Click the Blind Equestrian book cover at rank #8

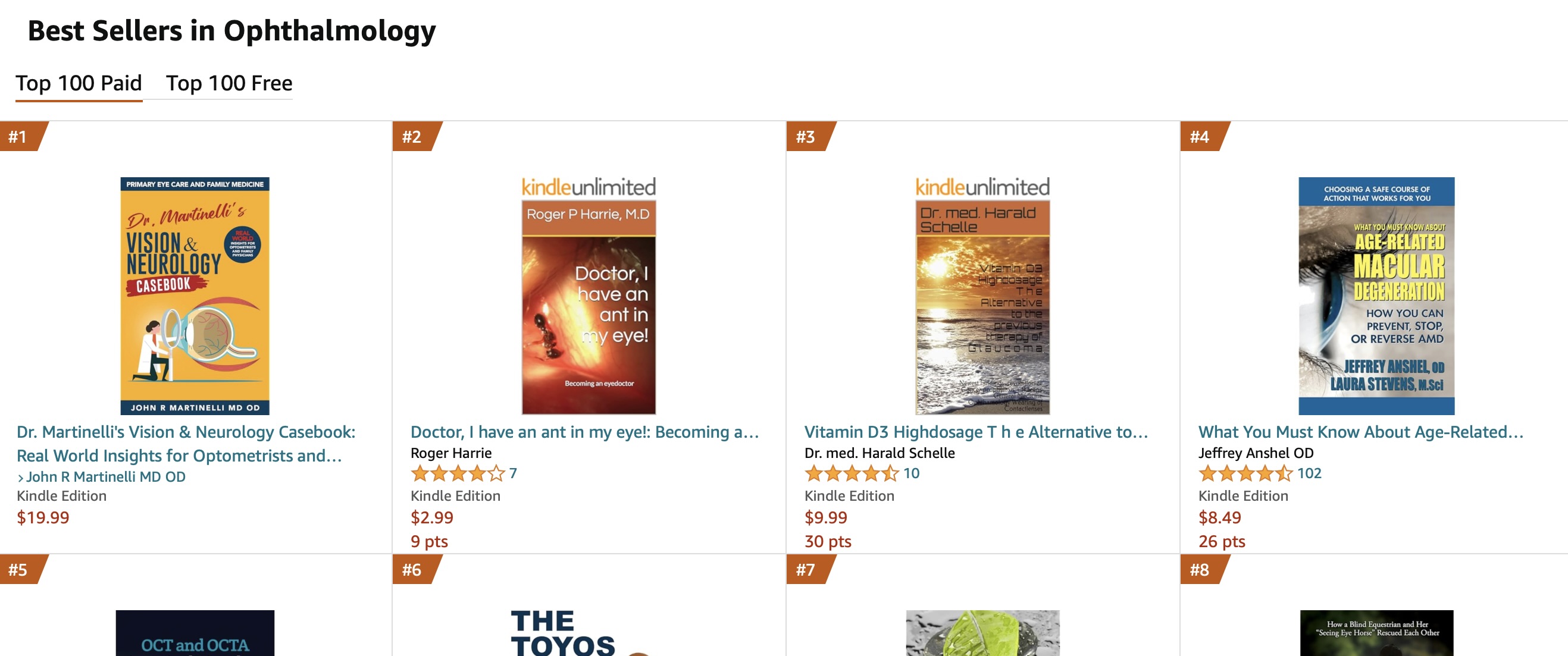(x=1376, y=633)
